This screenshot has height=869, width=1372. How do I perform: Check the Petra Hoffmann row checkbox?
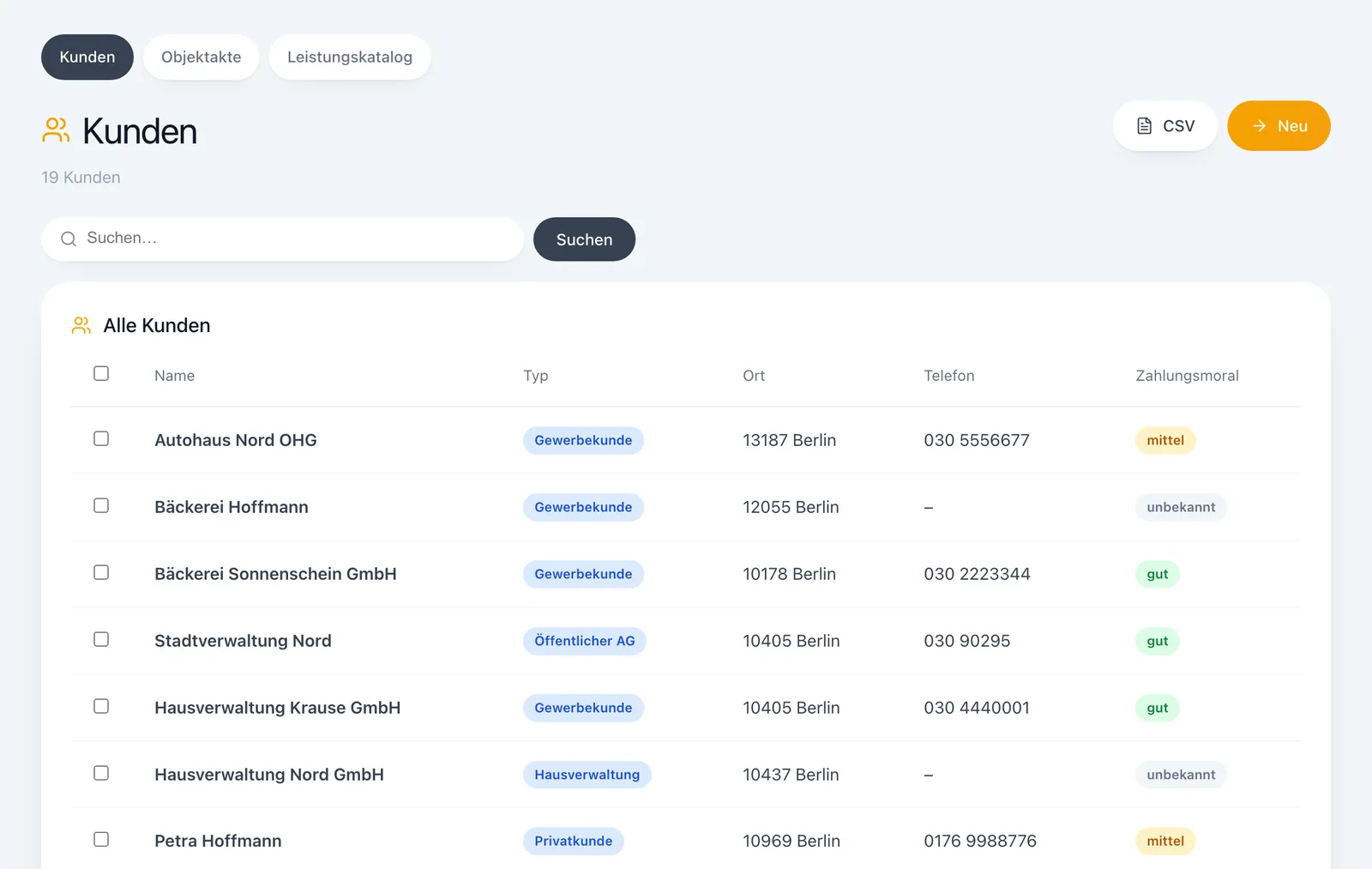tap(101, 839)
